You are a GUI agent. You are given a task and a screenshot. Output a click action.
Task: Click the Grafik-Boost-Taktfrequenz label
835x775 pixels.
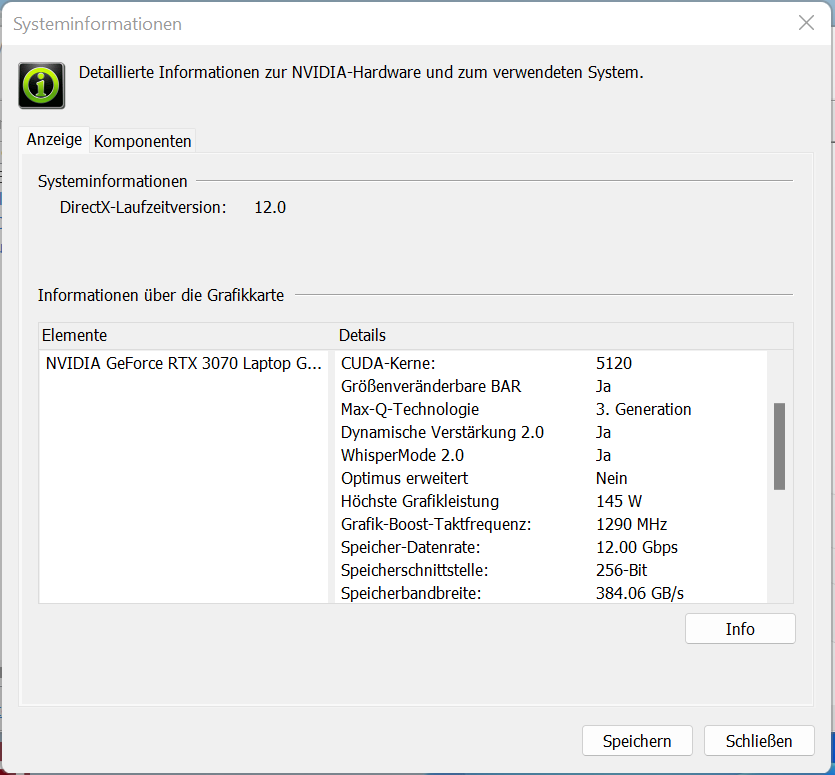436,524
